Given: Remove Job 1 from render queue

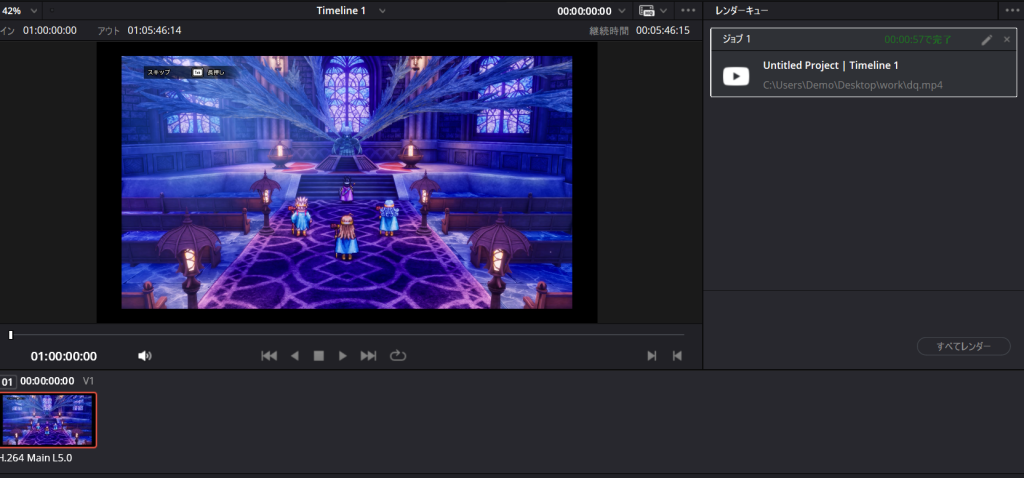Looking at the screenshot, I should coord(1007,39).
